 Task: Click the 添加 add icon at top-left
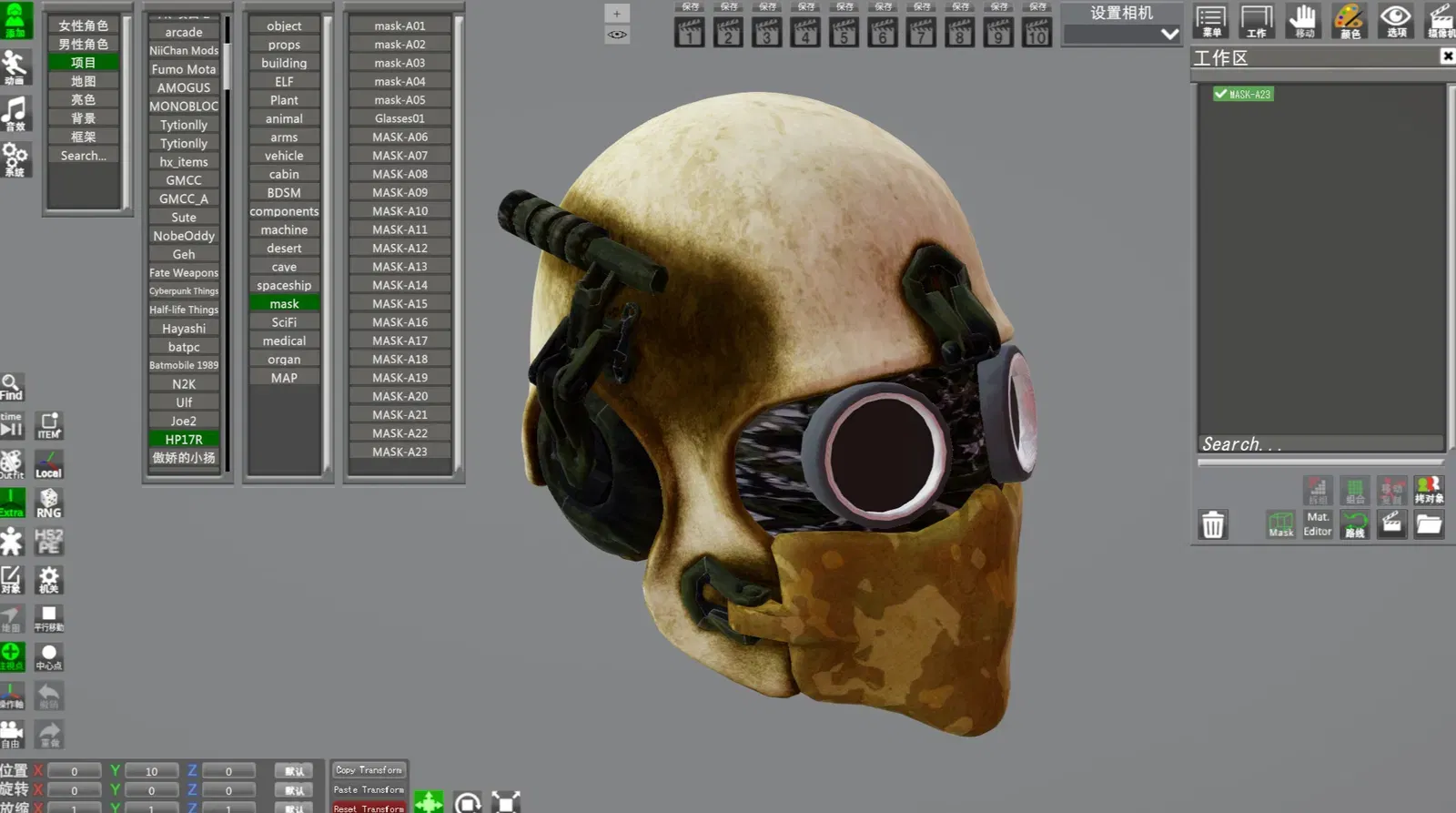15,20
